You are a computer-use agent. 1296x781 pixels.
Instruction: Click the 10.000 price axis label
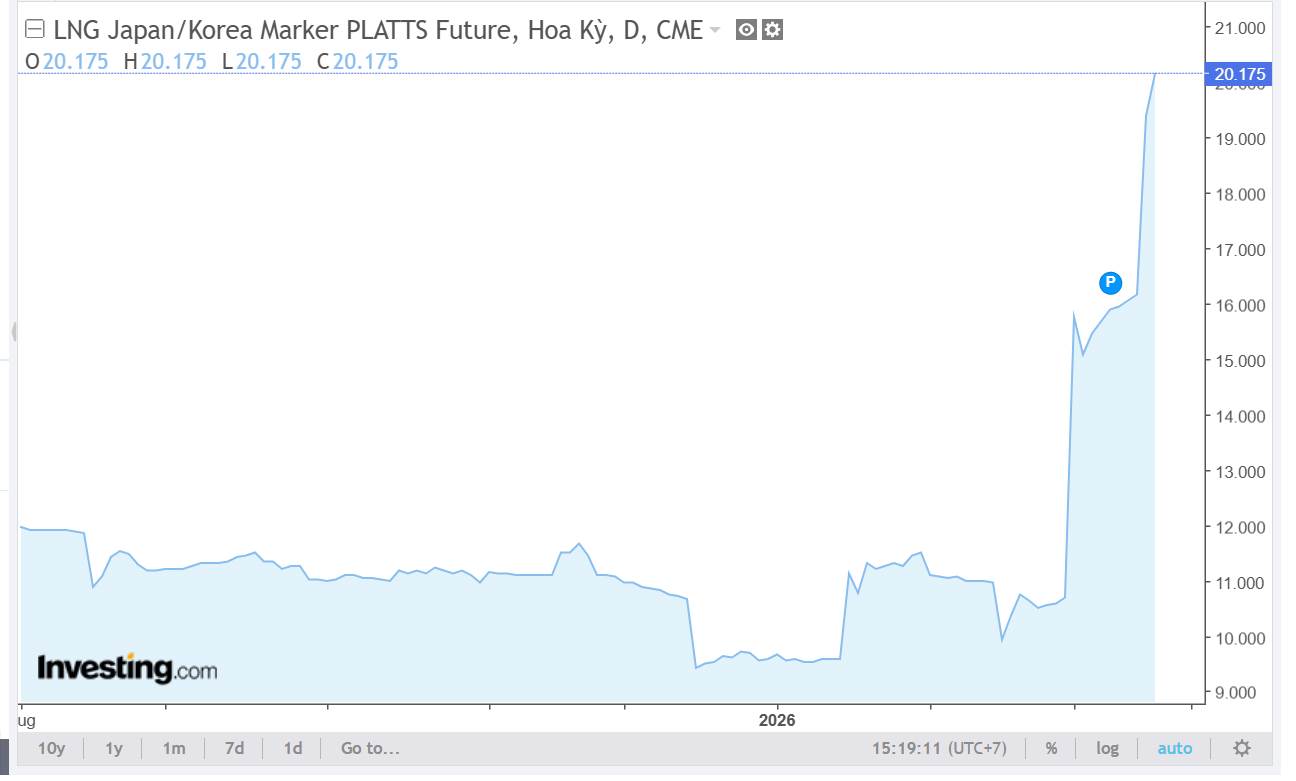coord(1238,638)
